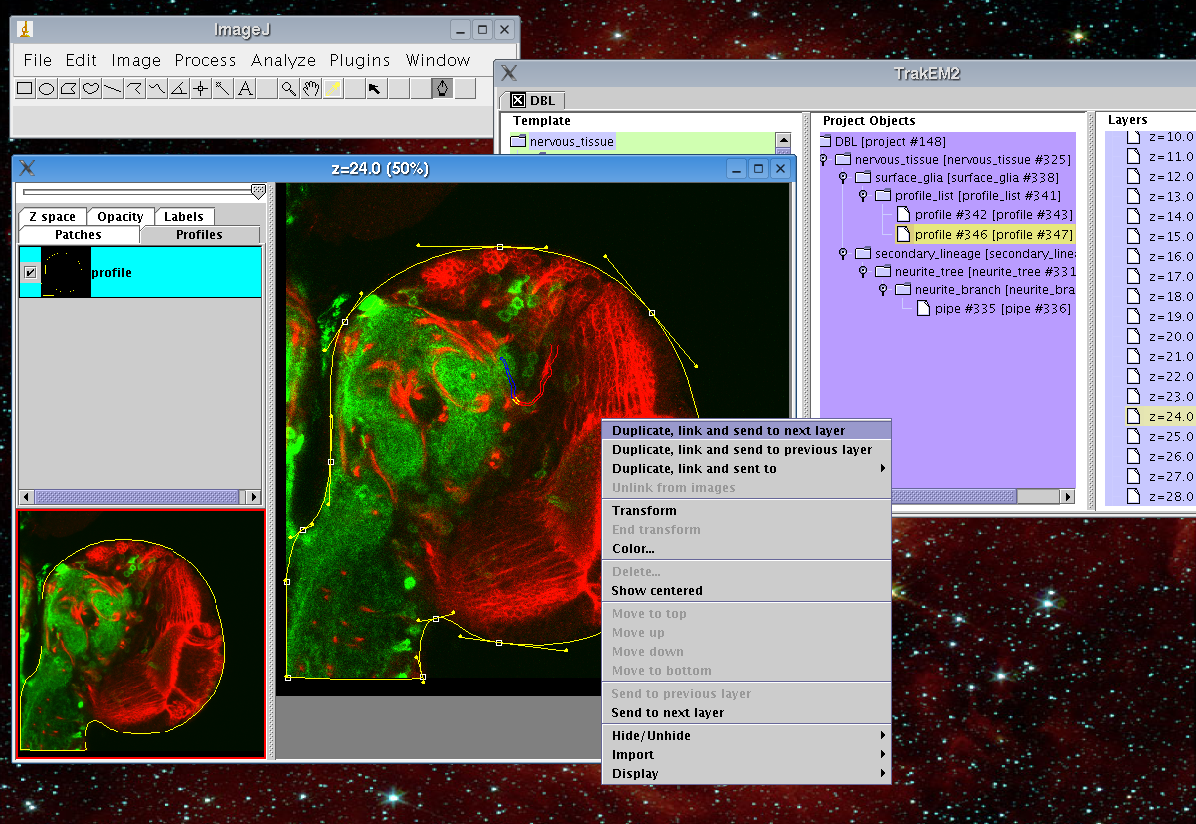Select layer z=25.0 in Layers list
The height and width of the screenshot is (824, 1196).
click(1170, 436)
